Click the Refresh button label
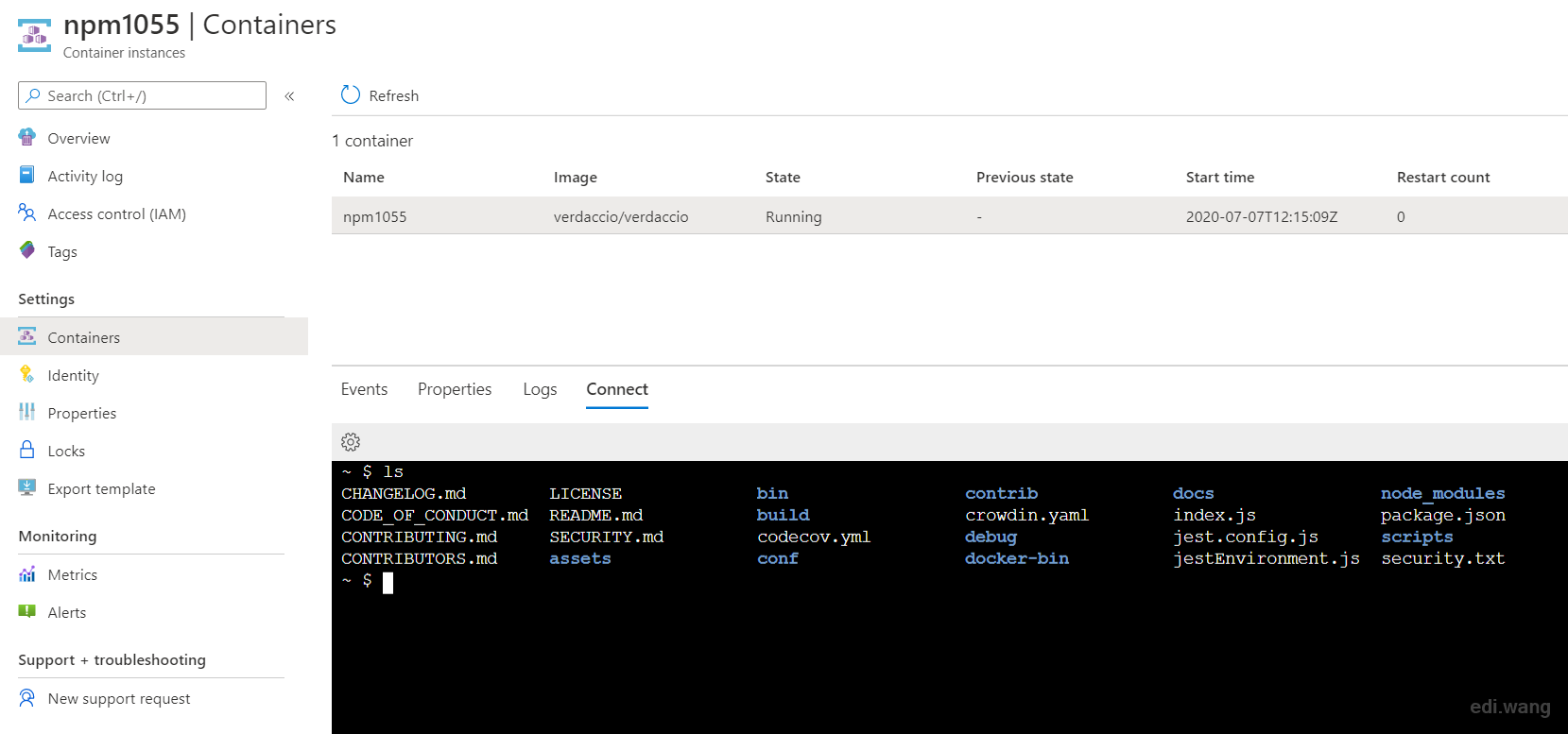 coord(394,95)
